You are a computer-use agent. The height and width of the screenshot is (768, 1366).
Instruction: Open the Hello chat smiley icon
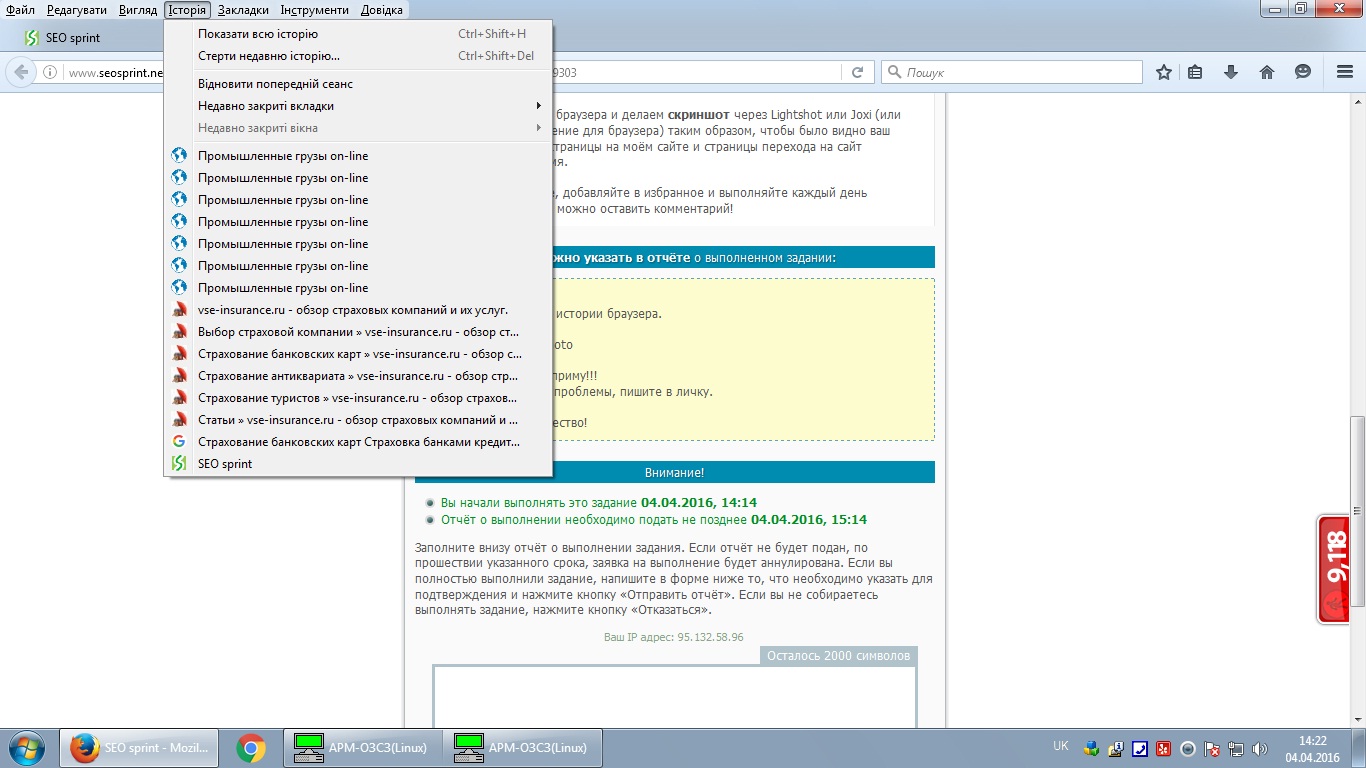[x=1303, y=72]
